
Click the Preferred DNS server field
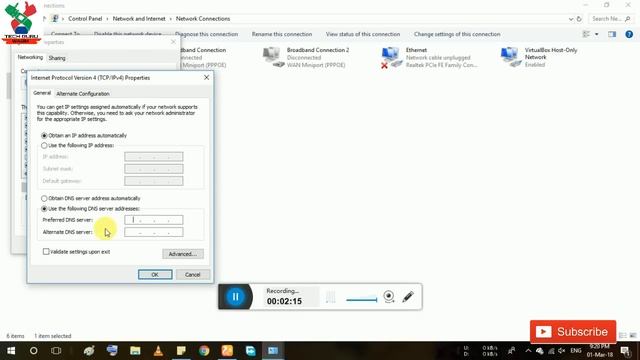click(154, 220)
